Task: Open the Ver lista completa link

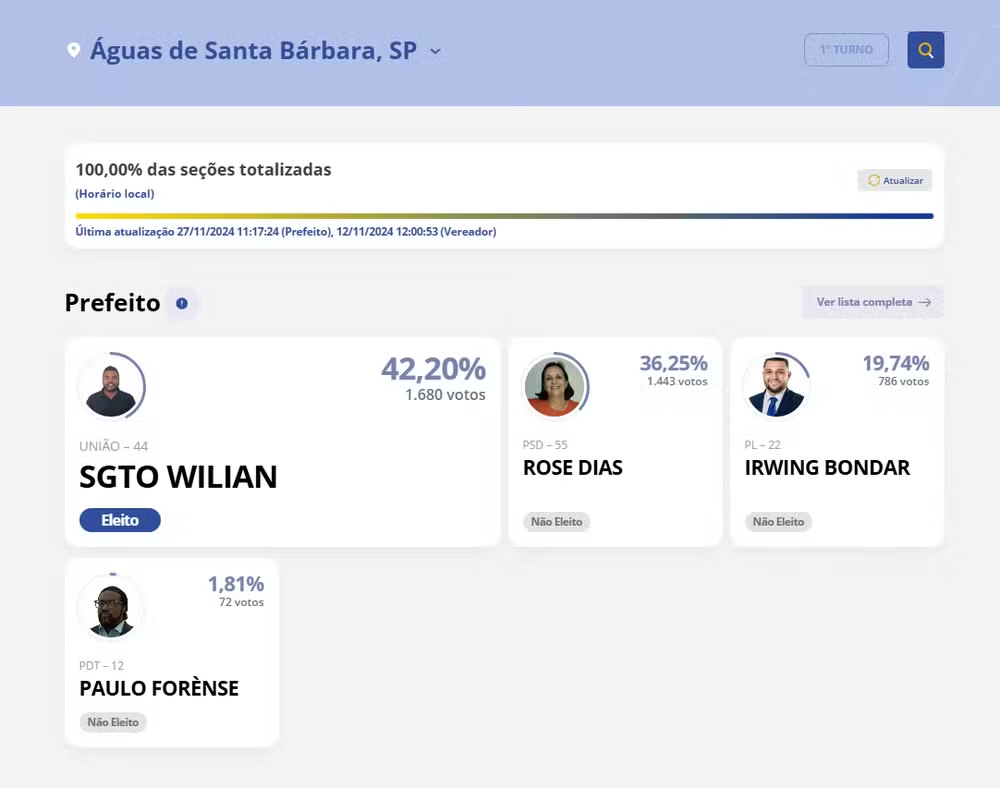Action: click(x=864, y=302)
